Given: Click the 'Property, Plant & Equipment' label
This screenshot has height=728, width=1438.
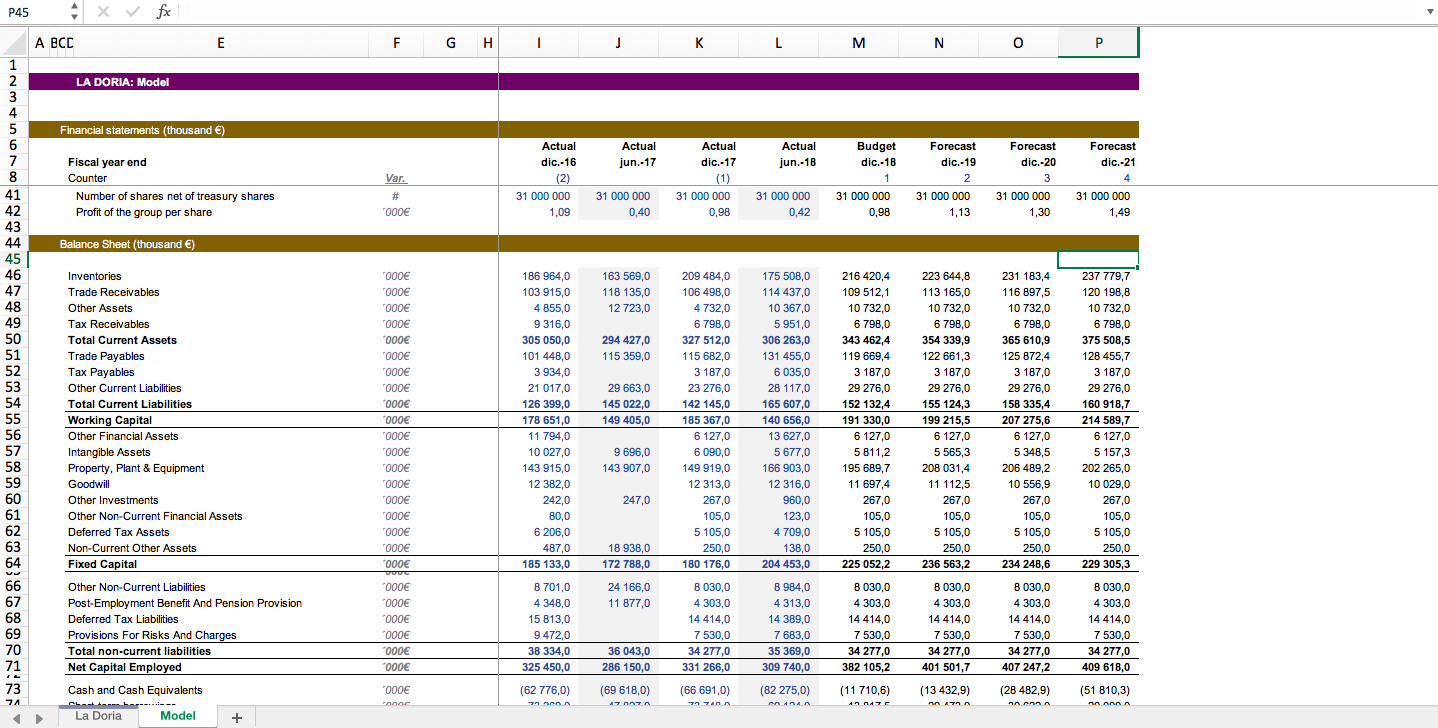Looking at the screenshot, I should [136, 468].
